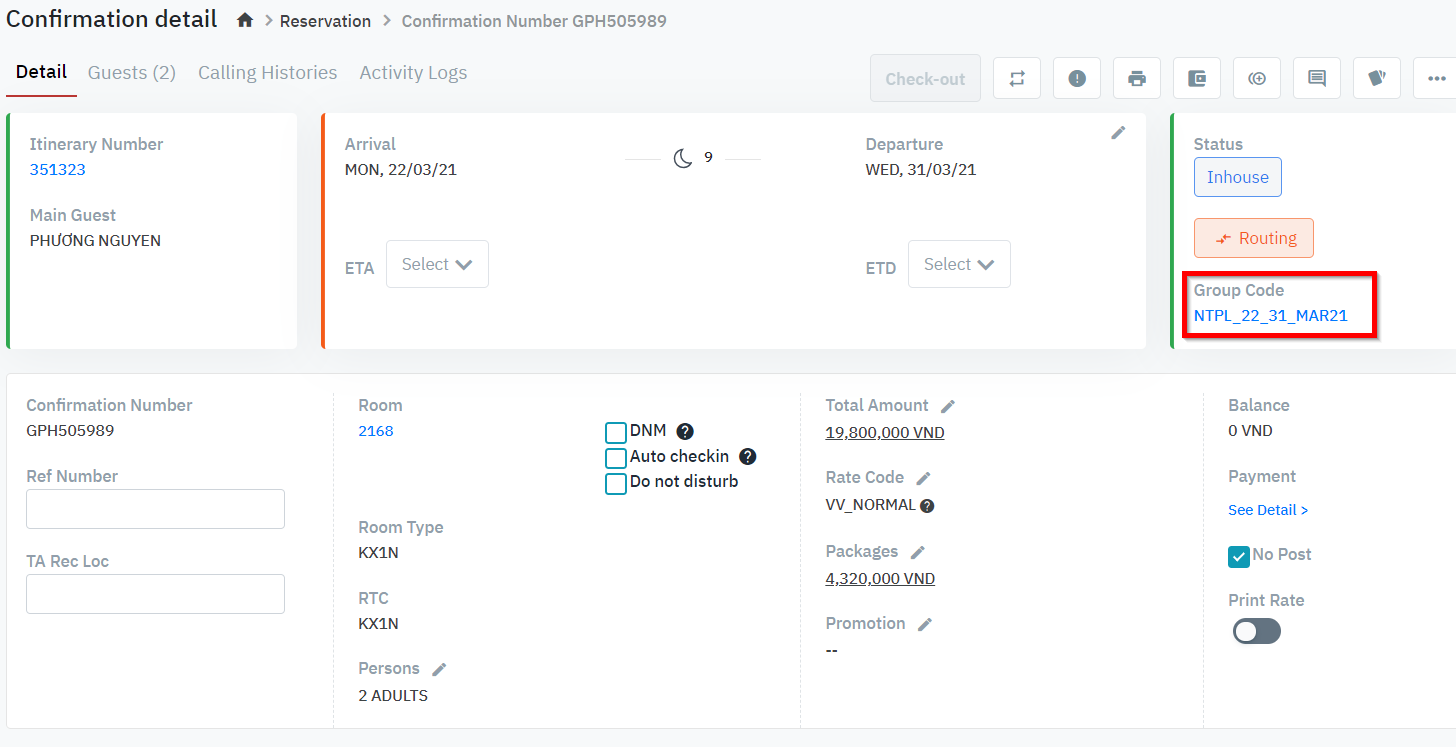Switch to the Guests (2) tab

(x=132, y=73)
